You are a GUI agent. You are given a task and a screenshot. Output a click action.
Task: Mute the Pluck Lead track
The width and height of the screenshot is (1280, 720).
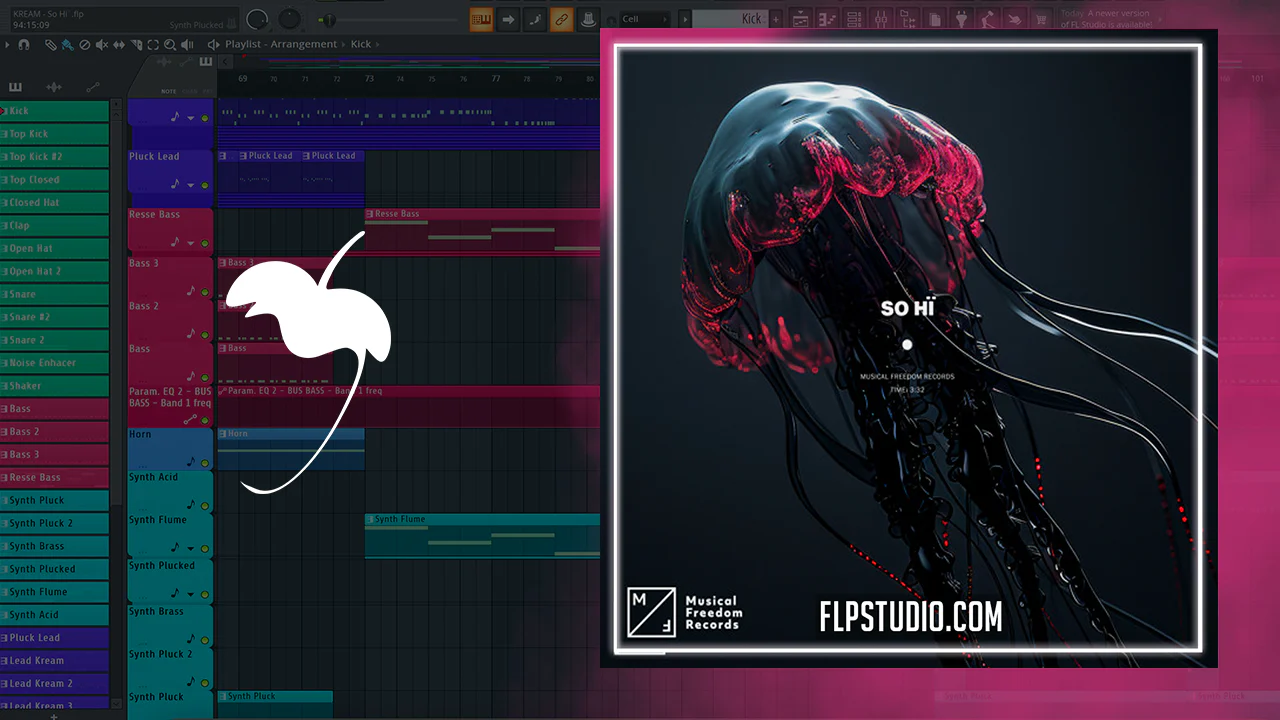click(x=205, y=185)
